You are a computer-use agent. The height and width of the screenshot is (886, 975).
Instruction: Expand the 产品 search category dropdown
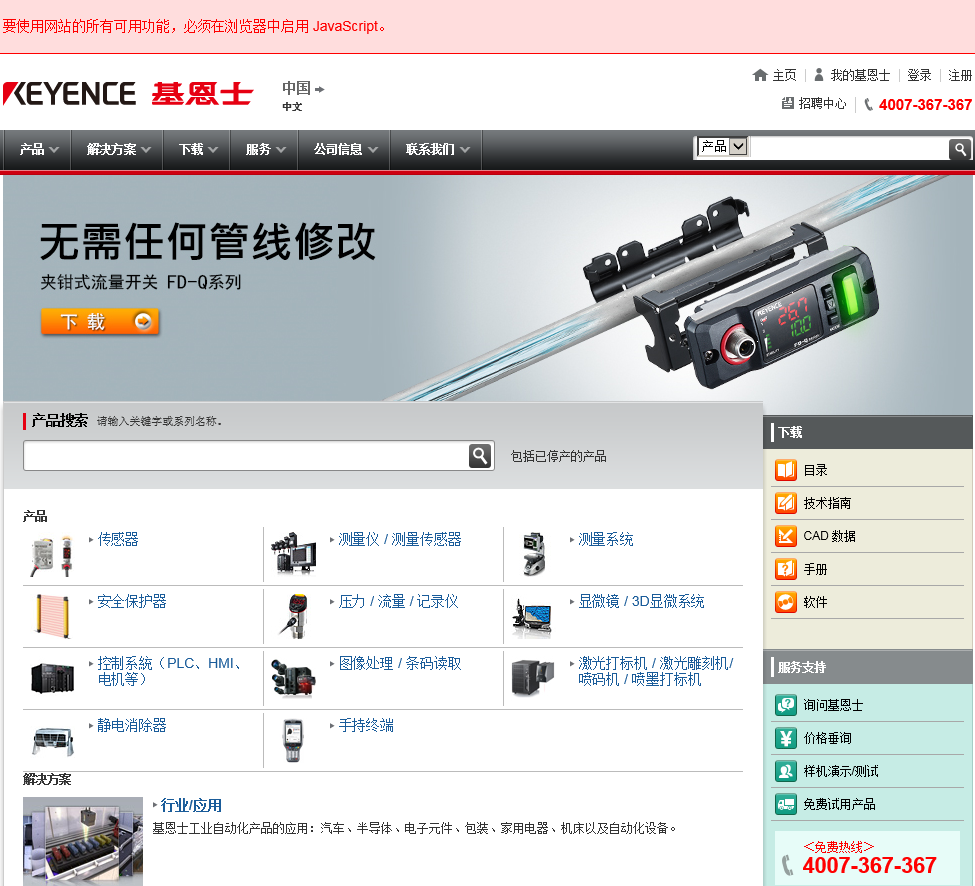(x=723, y=147)
